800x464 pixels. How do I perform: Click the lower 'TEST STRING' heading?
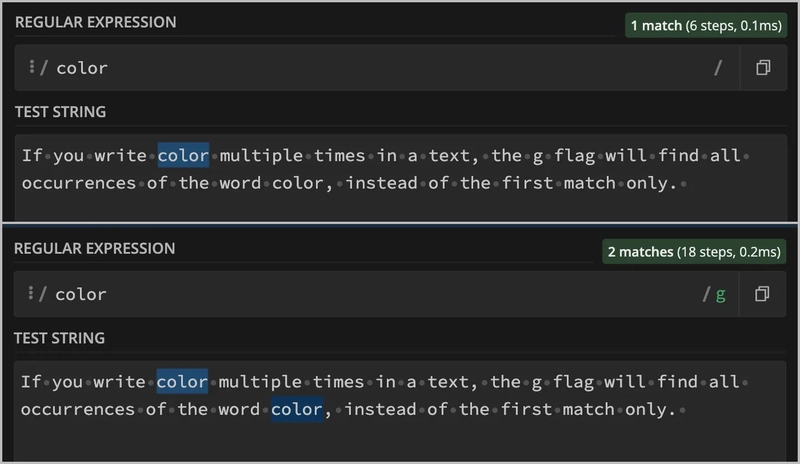pos(60,337)
